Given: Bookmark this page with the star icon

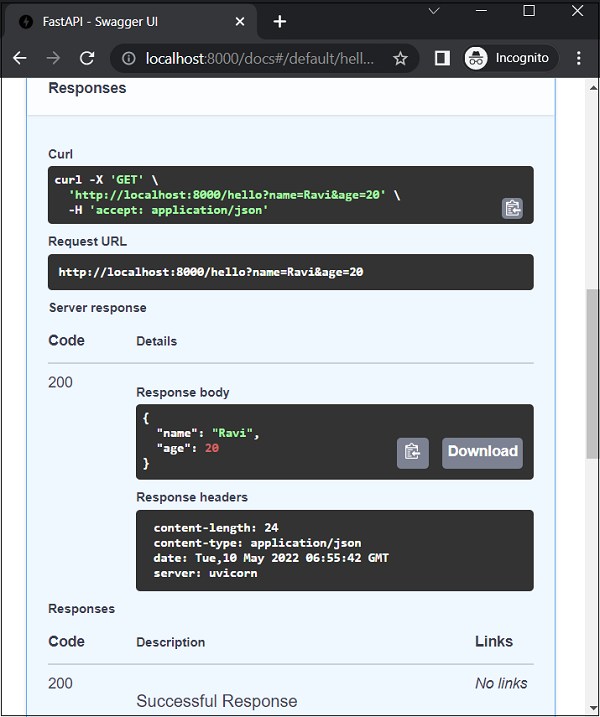Looking at the screenshot, I should coord(400,58).
